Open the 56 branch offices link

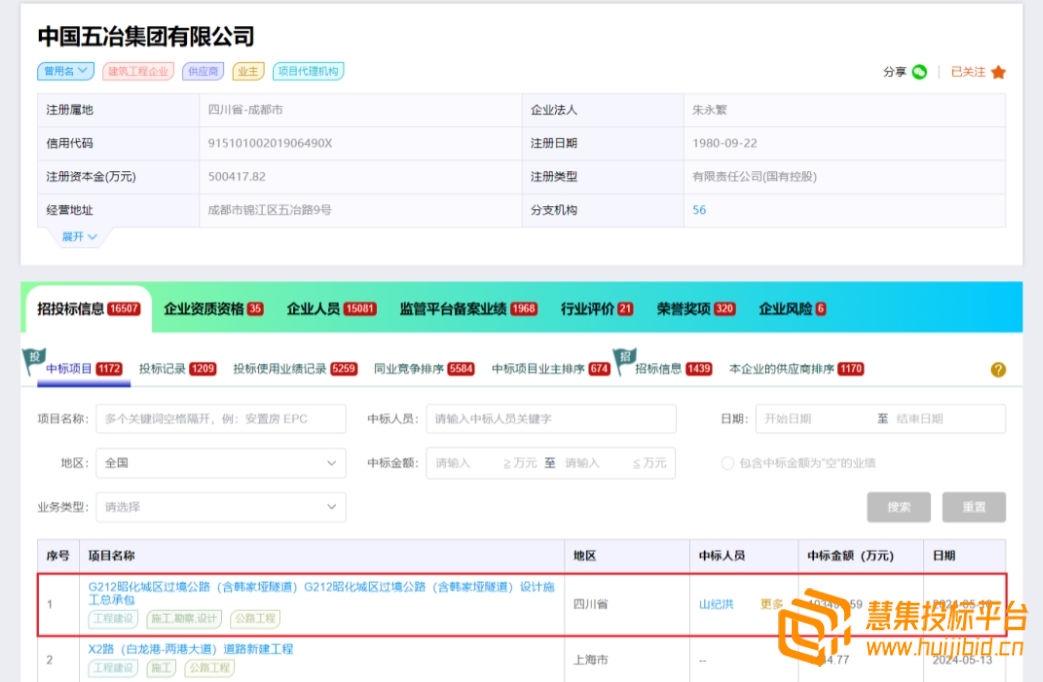[699, 210]
